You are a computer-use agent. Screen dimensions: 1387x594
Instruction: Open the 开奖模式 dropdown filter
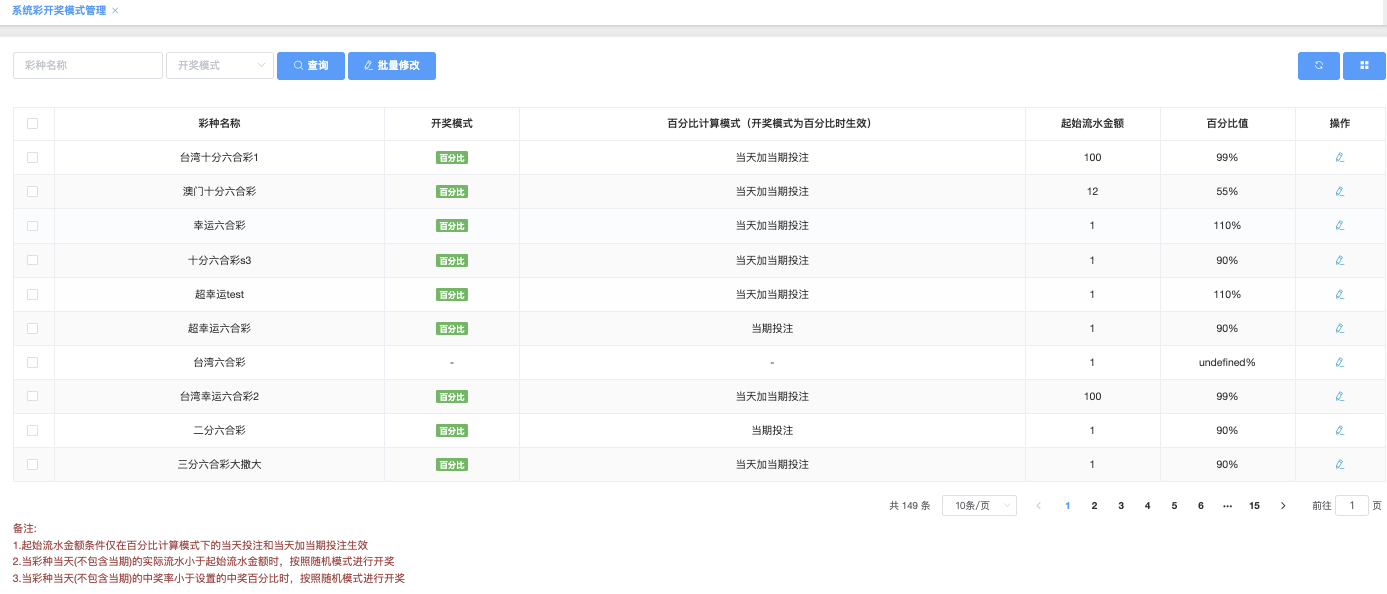tap(220, 66)
